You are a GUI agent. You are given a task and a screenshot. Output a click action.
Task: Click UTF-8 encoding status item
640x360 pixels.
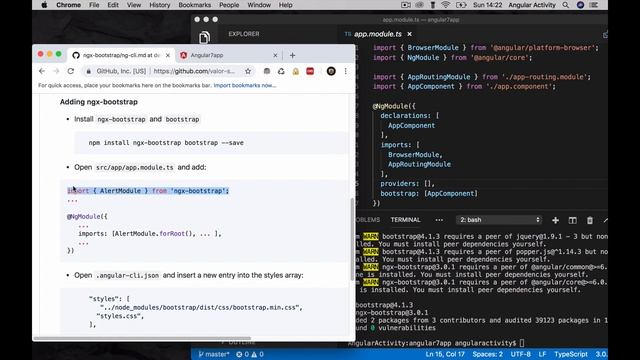click(520, 354)
